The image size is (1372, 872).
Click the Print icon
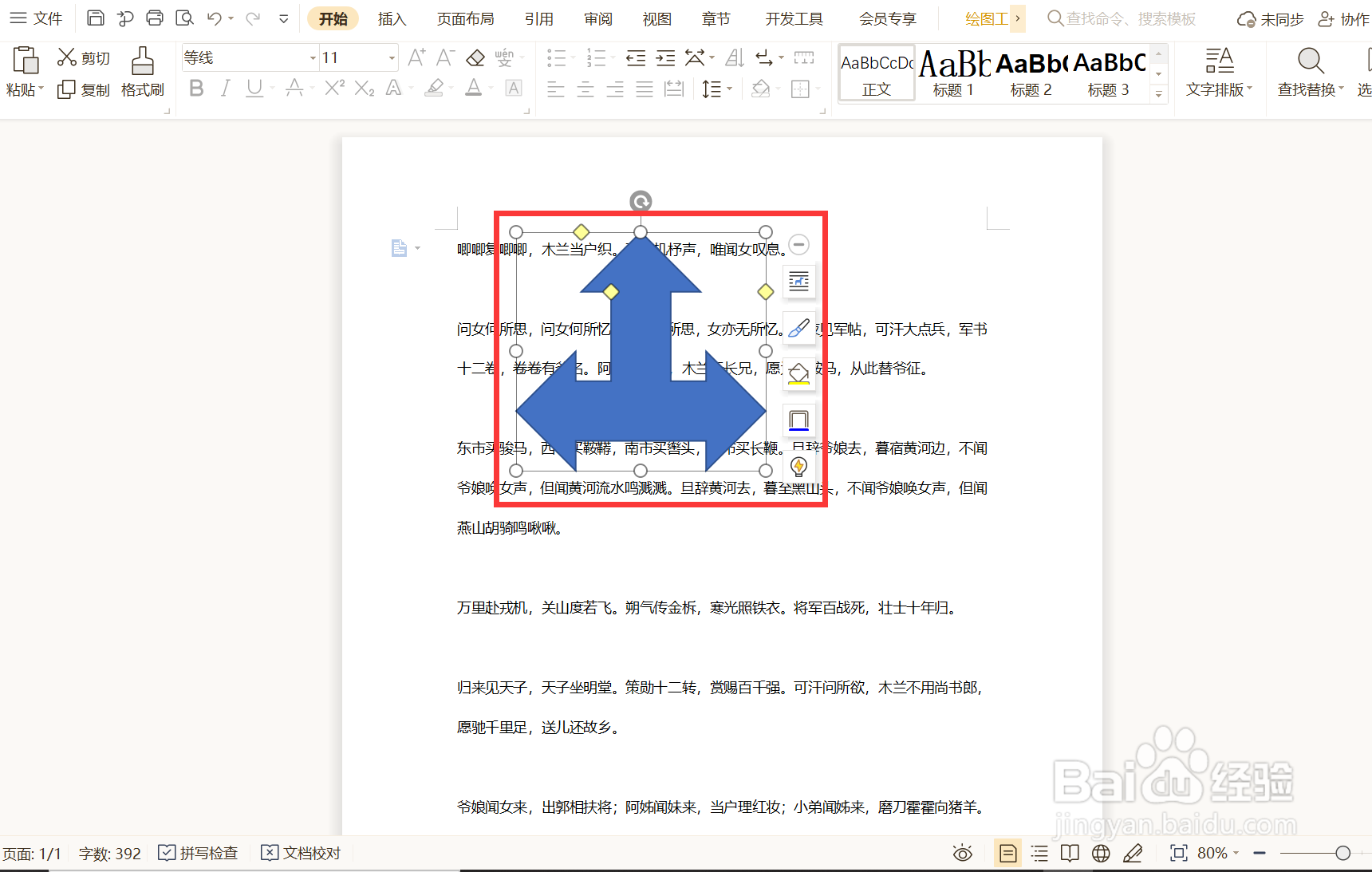[155, 18]
